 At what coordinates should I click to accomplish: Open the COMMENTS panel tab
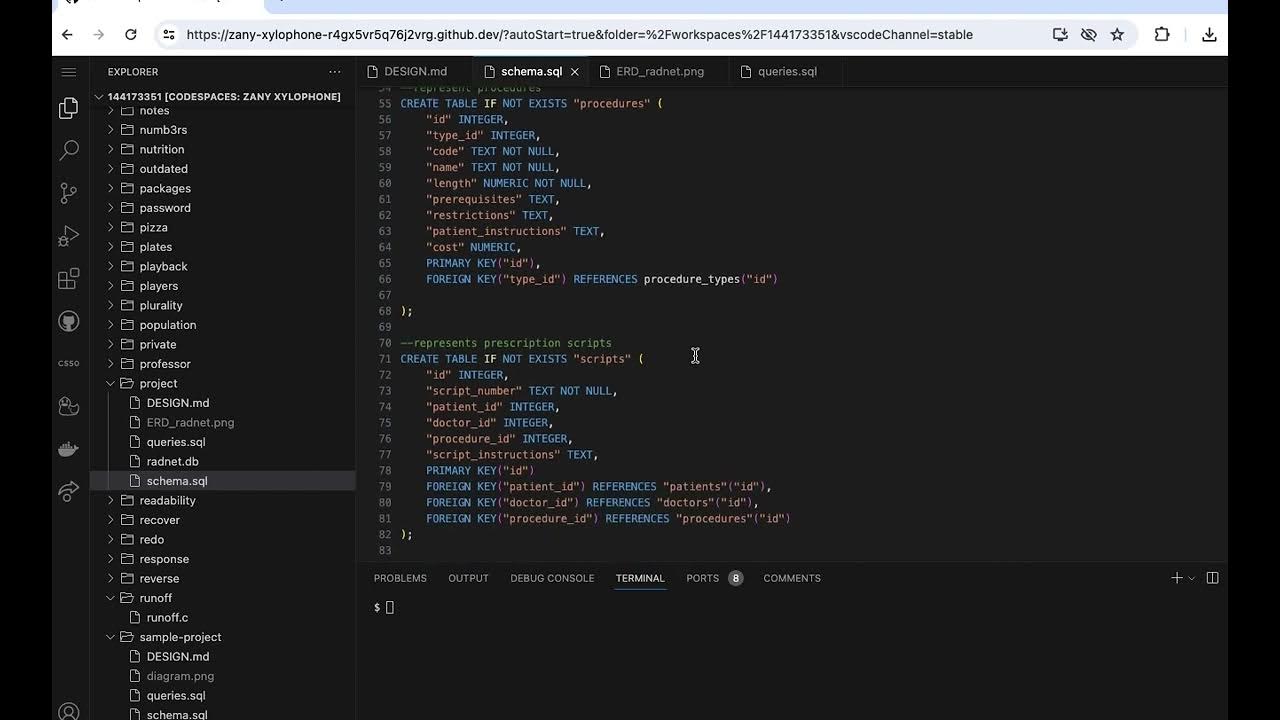pos(792,578)
